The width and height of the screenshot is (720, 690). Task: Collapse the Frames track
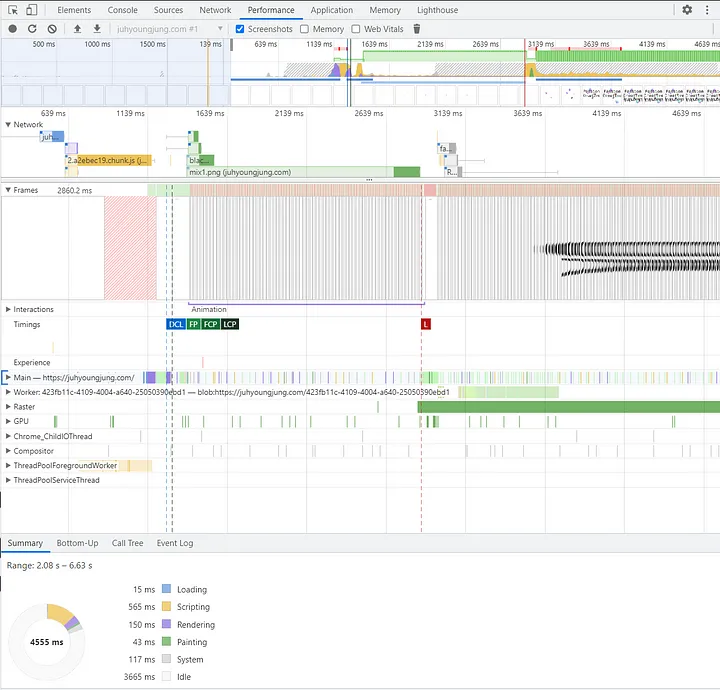[8, 190]
